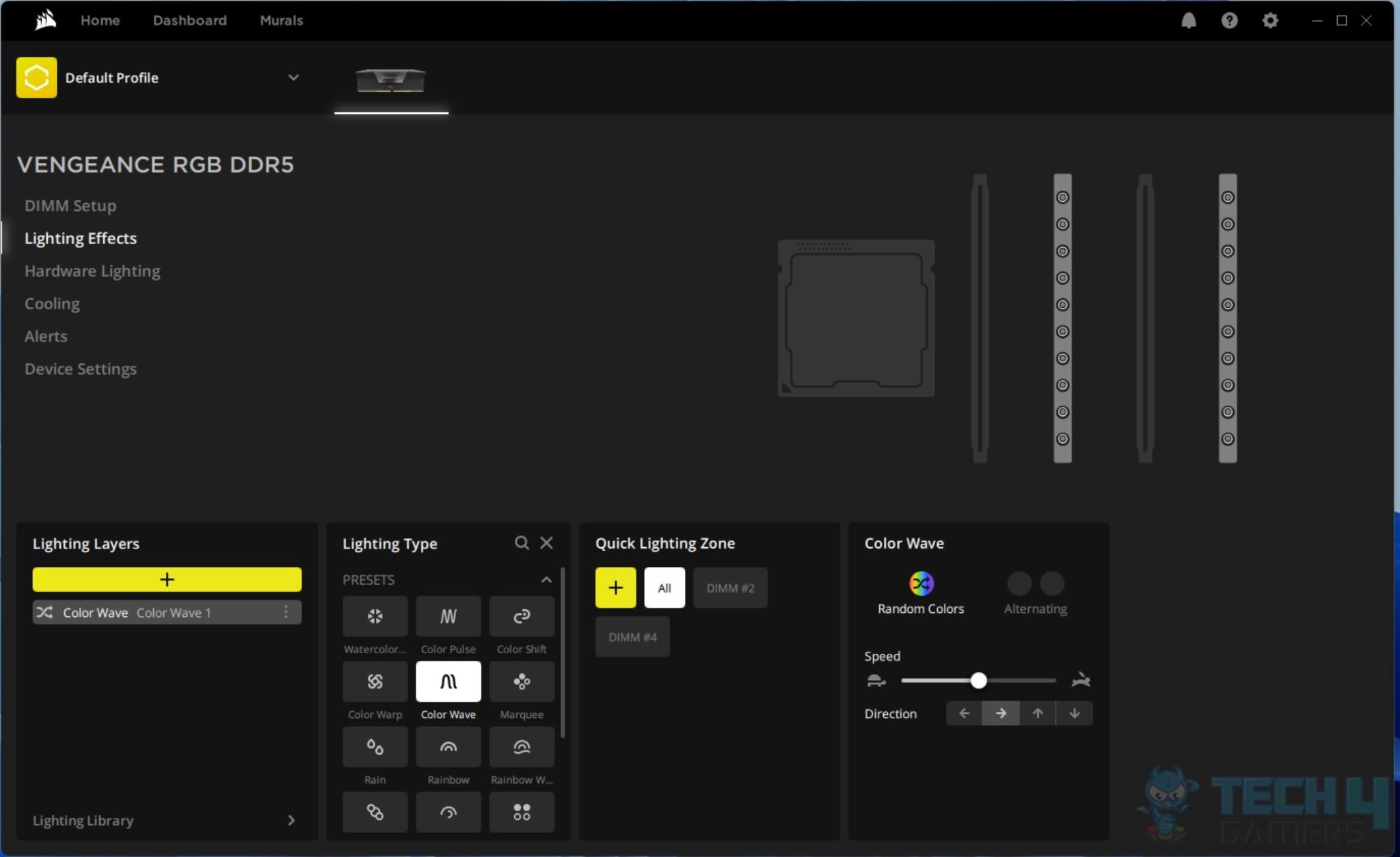Select the chain-link preset below Rain

pos(375,812)
